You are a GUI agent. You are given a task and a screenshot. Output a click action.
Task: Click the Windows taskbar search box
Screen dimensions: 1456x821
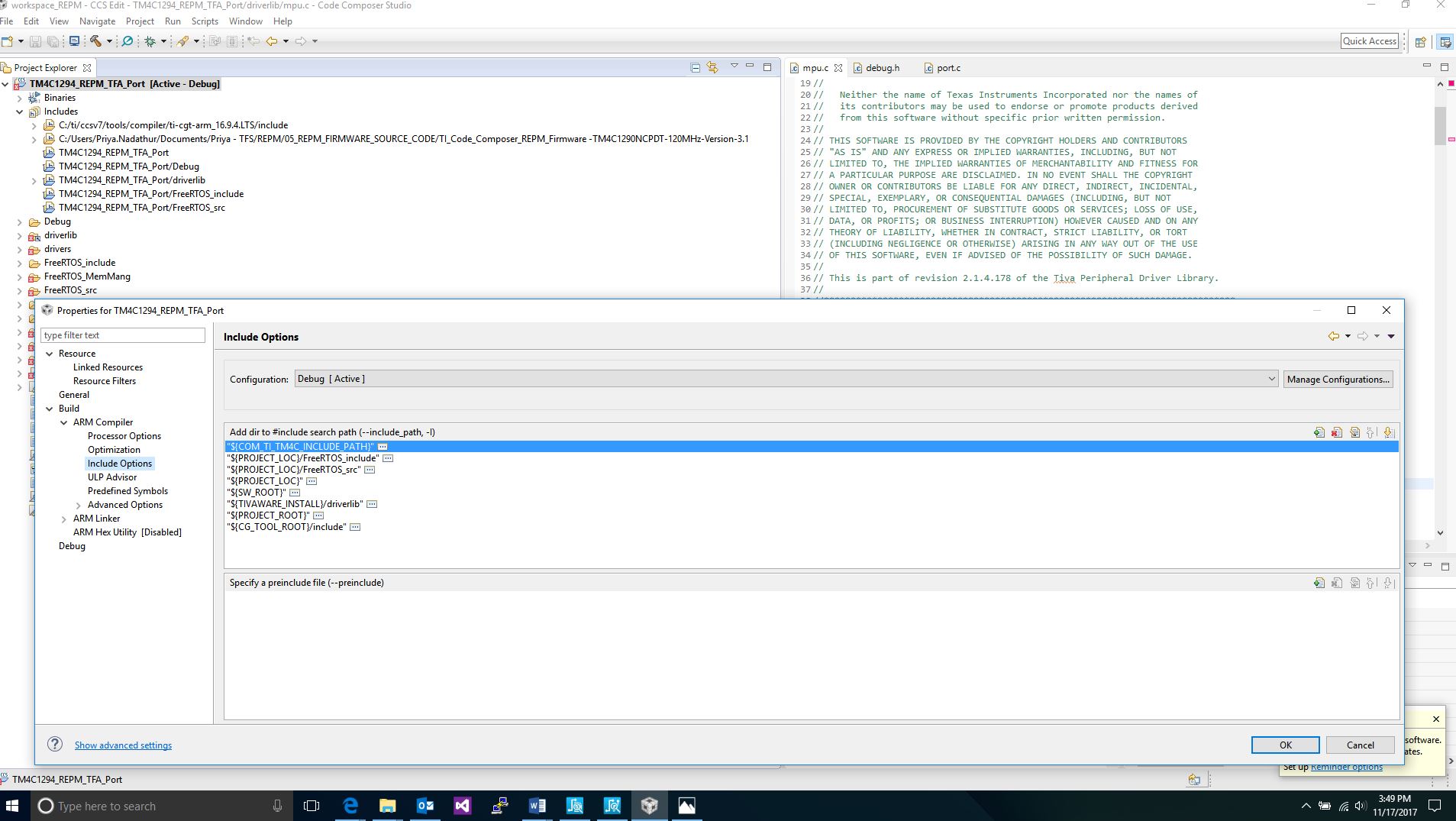tap(160, 806)
